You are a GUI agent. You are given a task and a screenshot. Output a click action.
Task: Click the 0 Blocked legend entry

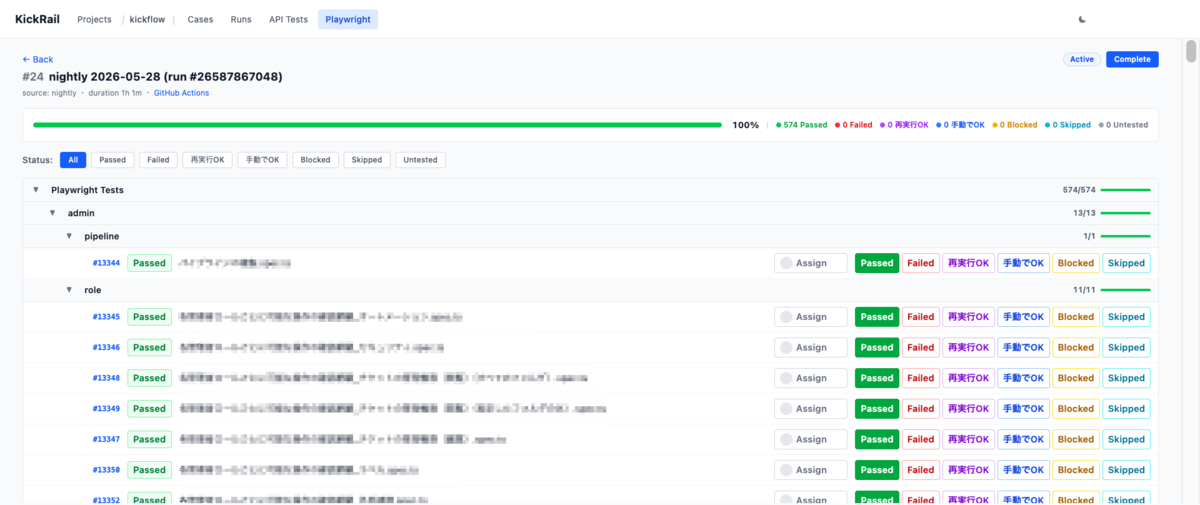point(1015,125)
